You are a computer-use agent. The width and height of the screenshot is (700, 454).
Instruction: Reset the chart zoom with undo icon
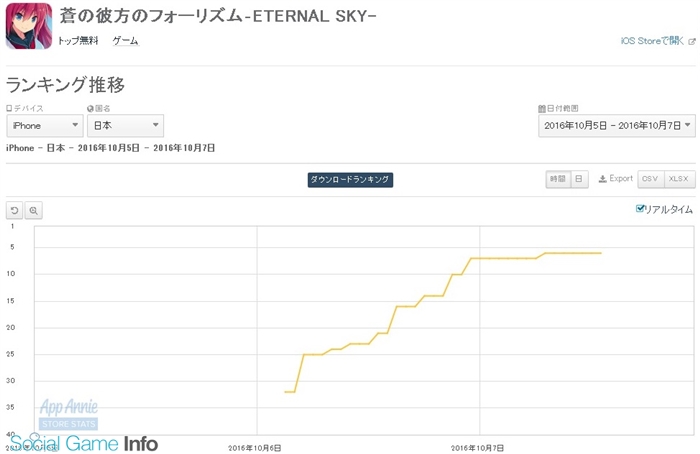coord(15,210)
